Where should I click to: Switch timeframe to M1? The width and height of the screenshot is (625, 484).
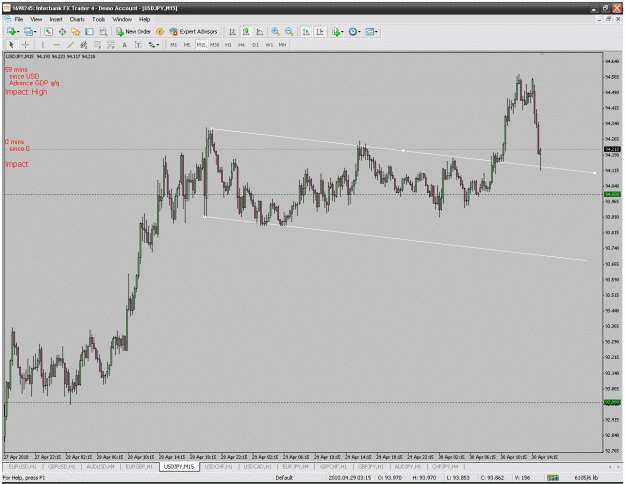pyautogui.click(x=173, y=45)
